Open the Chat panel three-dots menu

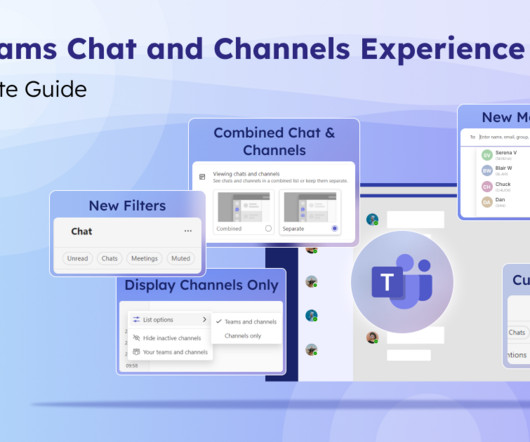click(x=188, y=231)
